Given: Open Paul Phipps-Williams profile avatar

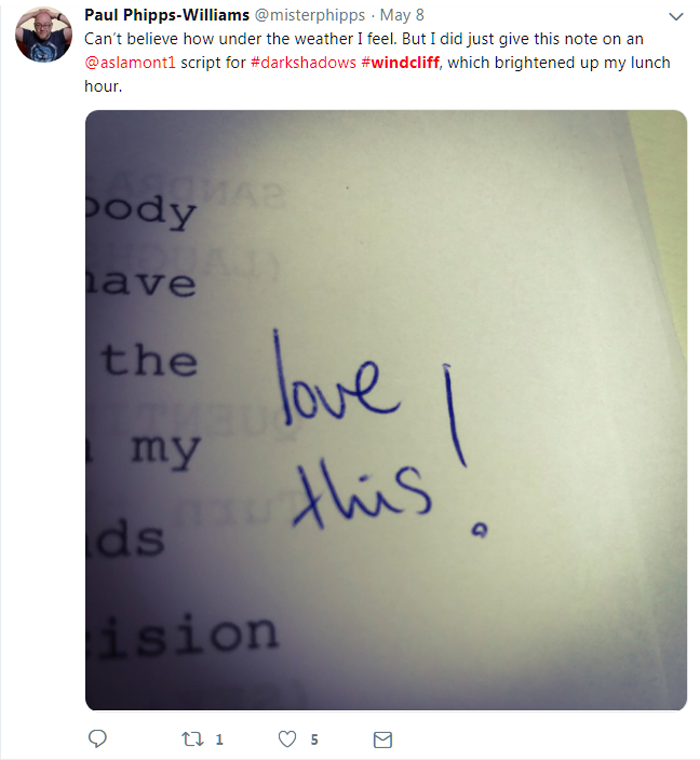Looking at the screenshot, I should (x=44, y=34).
